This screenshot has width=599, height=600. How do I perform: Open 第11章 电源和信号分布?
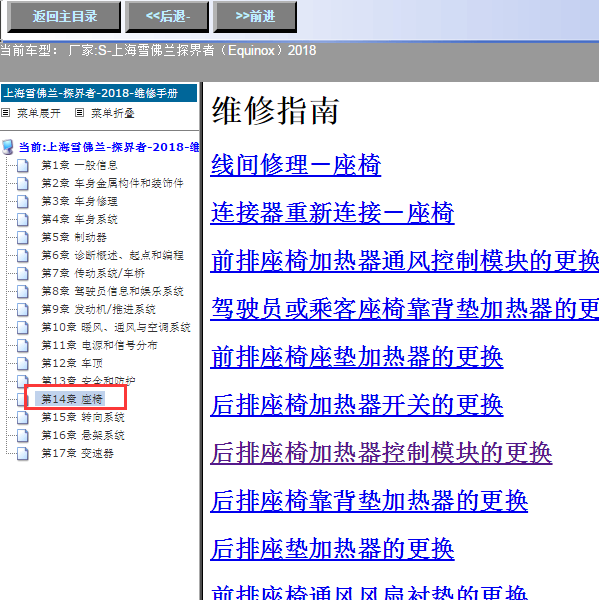[x=99, y=345]
